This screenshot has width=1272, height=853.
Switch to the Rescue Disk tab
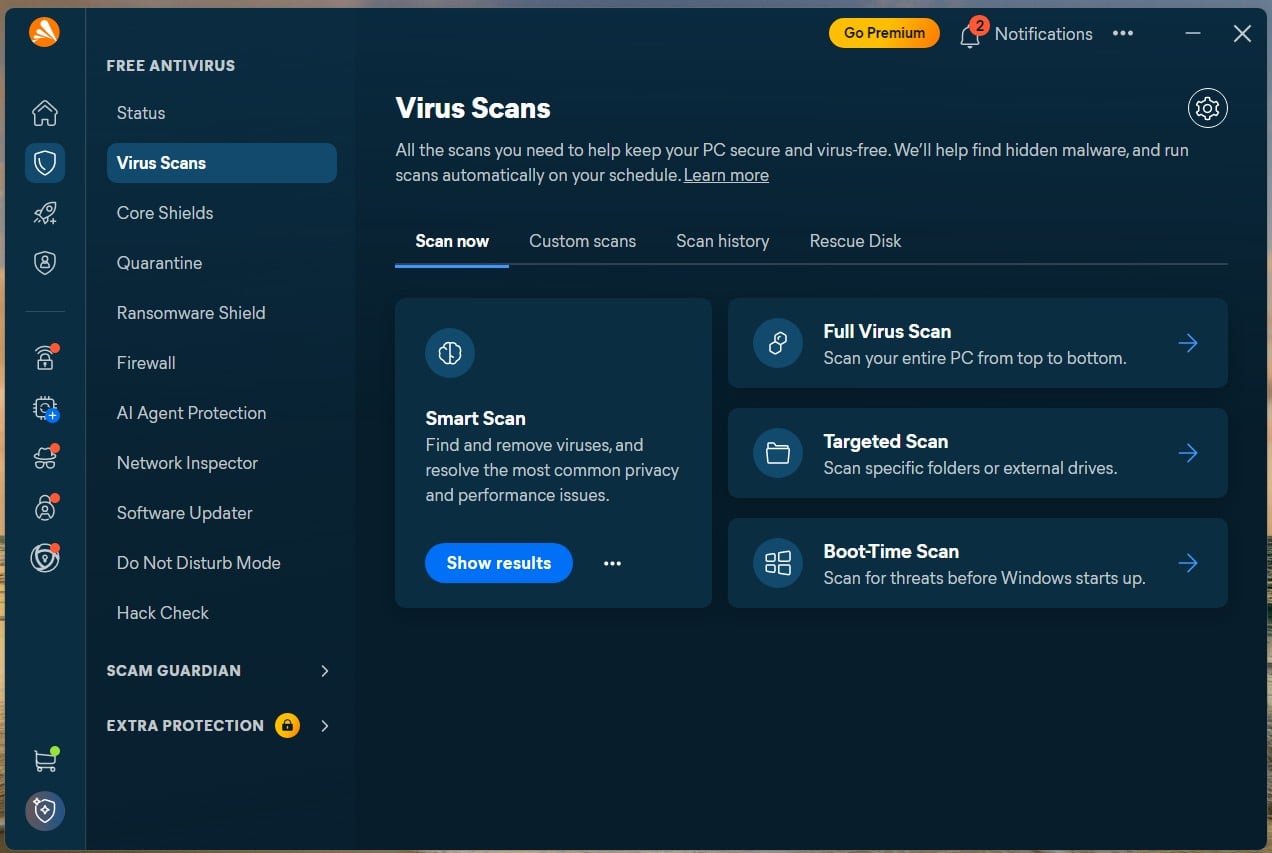(x=856, y=241)
